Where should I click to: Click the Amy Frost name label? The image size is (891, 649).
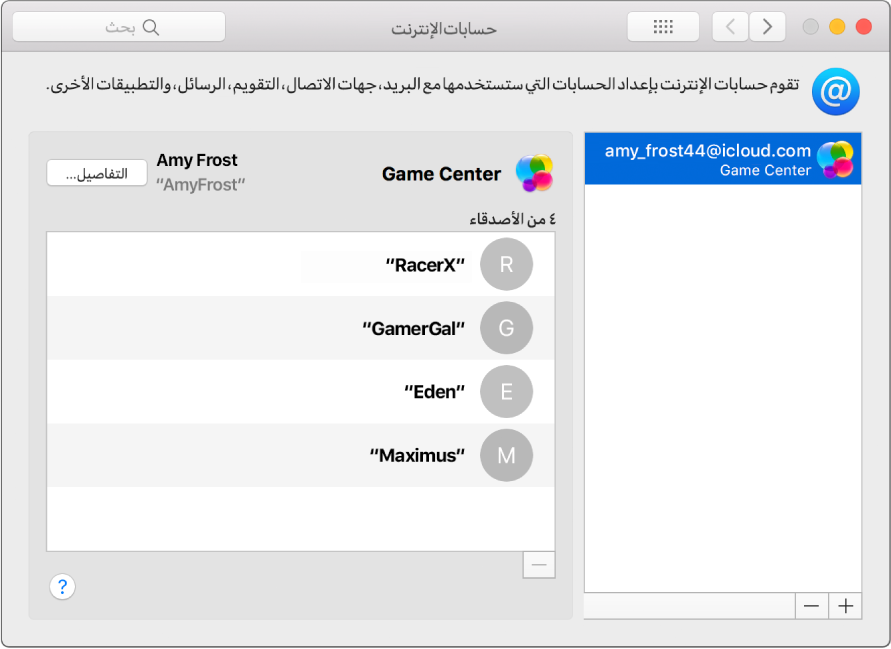[x=197, y=160]
